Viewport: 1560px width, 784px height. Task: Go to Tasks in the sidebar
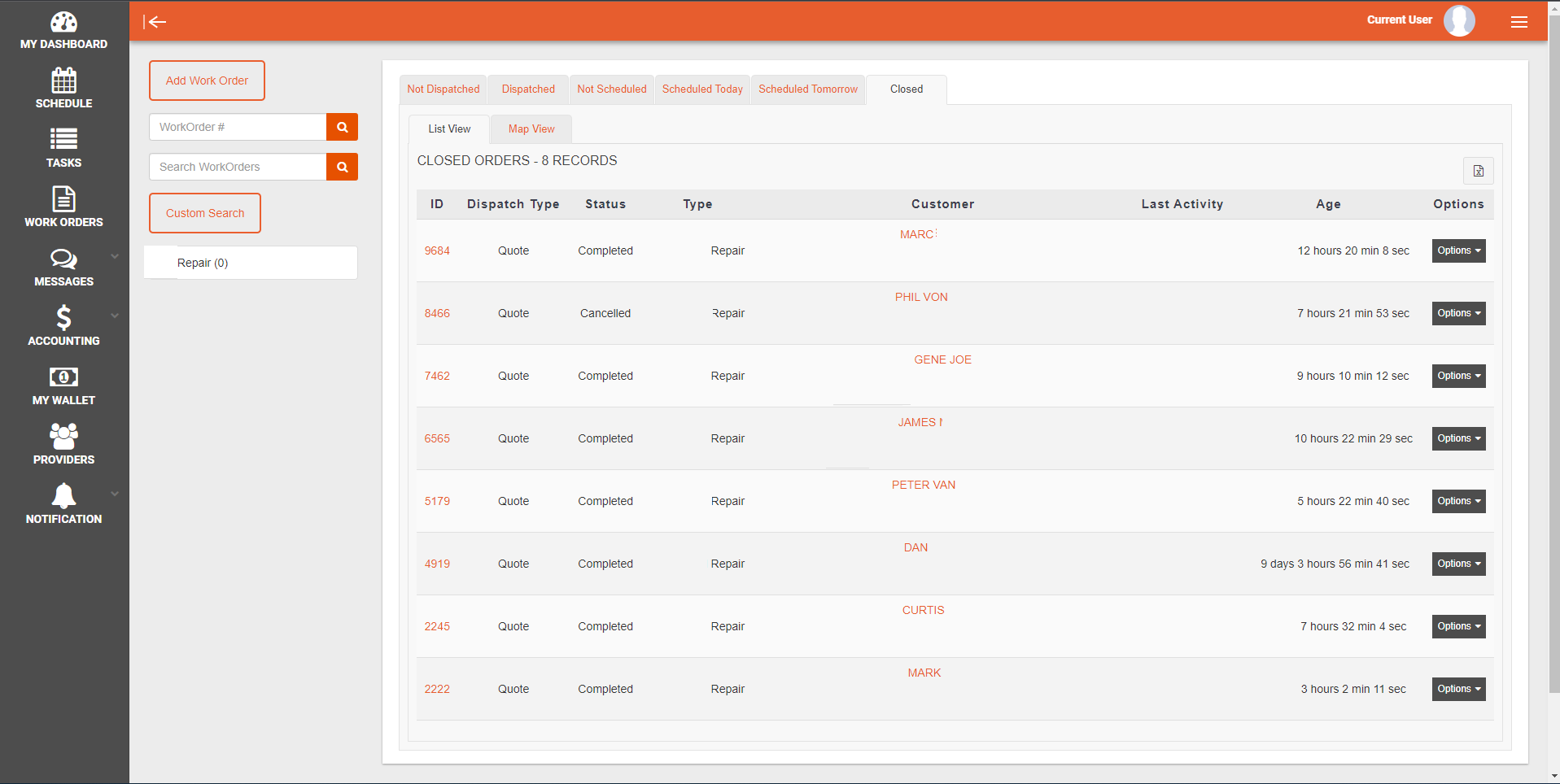pyautogui.click(x=63, y=148)
